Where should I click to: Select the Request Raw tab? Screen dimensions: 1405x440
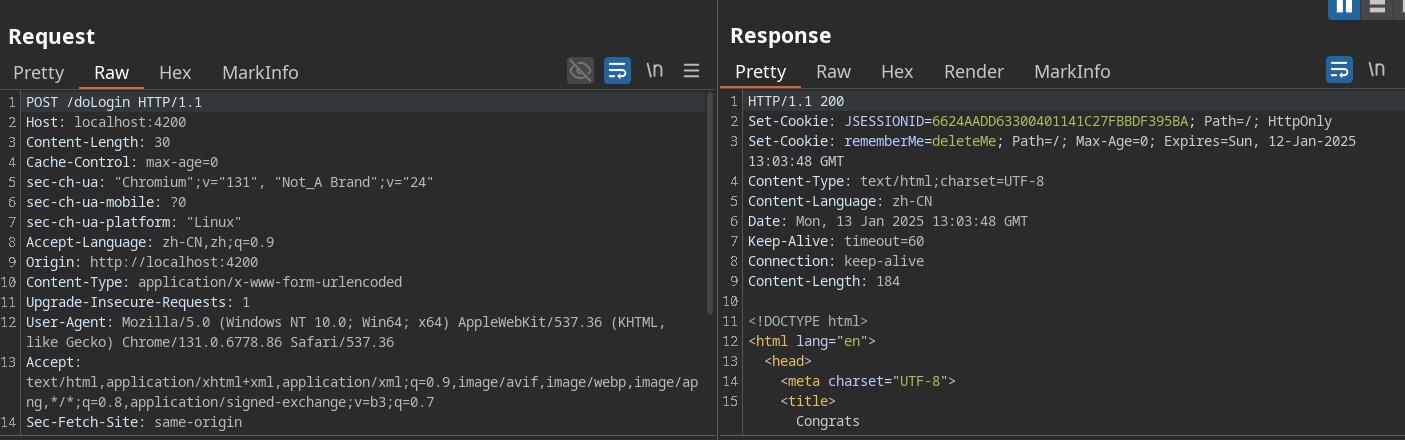pyautogui.click(x=111, y=72)
